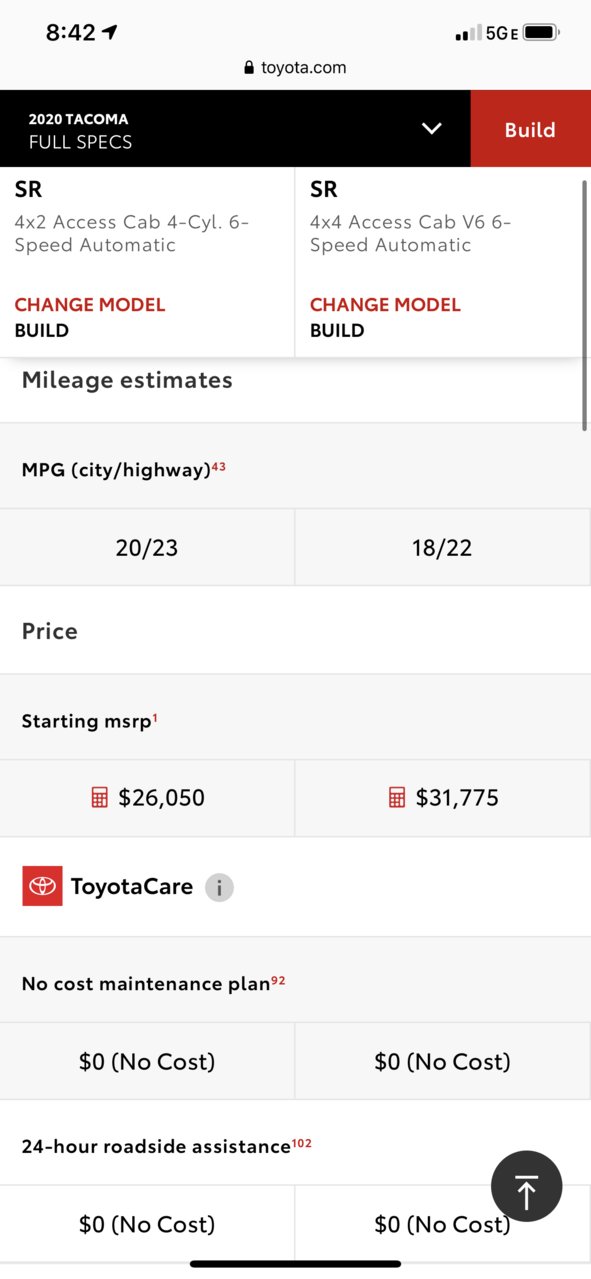Tap the toyota.com address bar

coord(295,68)
